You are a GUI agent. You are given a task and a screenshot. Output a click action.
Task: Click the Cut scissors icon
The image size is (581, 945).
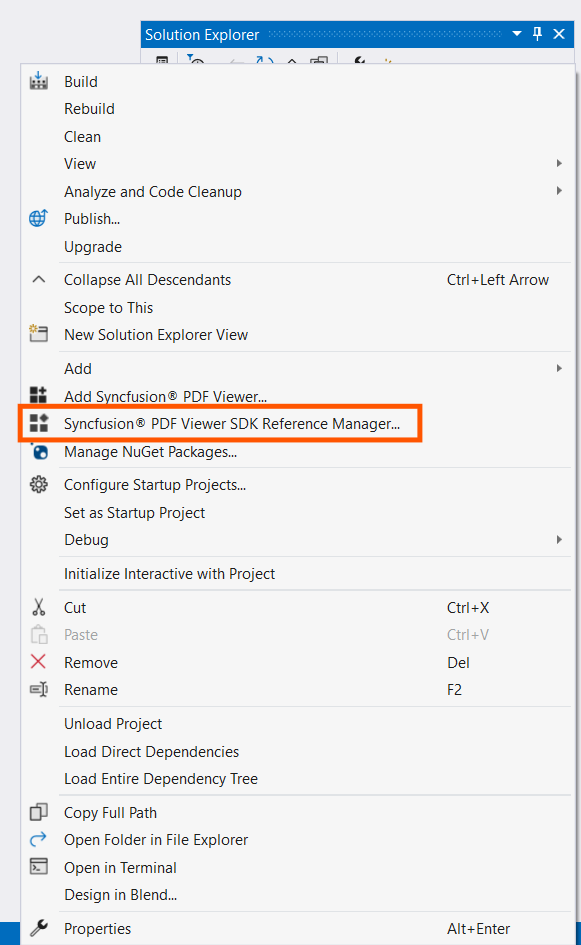(38, 607)
